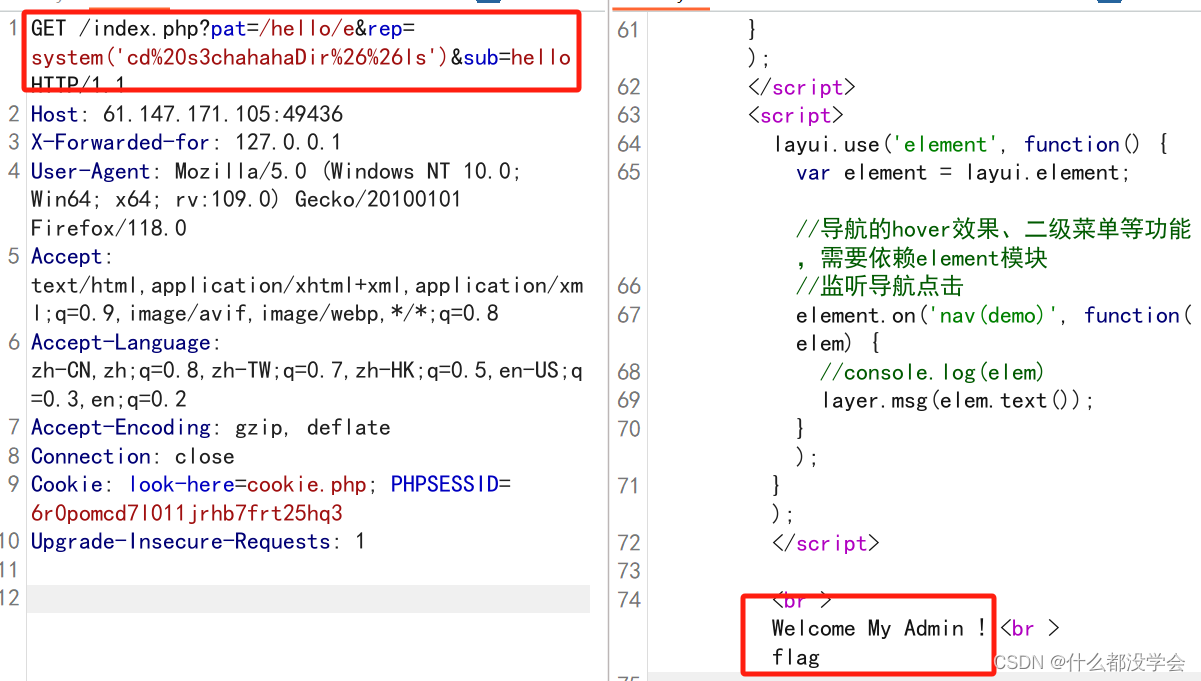1201x681 pixels.
Task: Click line number 61 in the response gutter
Action: 628,29
